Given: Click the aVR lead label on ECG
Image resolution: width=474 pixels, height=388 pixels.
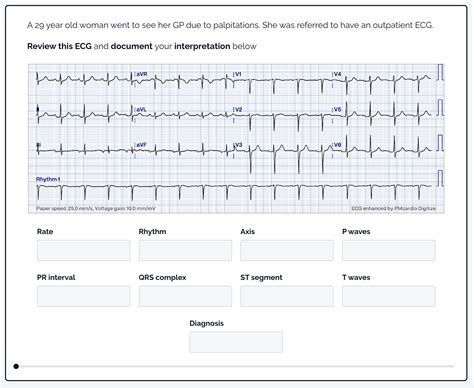Looking at the screenshot, I should tap(142, 74).
